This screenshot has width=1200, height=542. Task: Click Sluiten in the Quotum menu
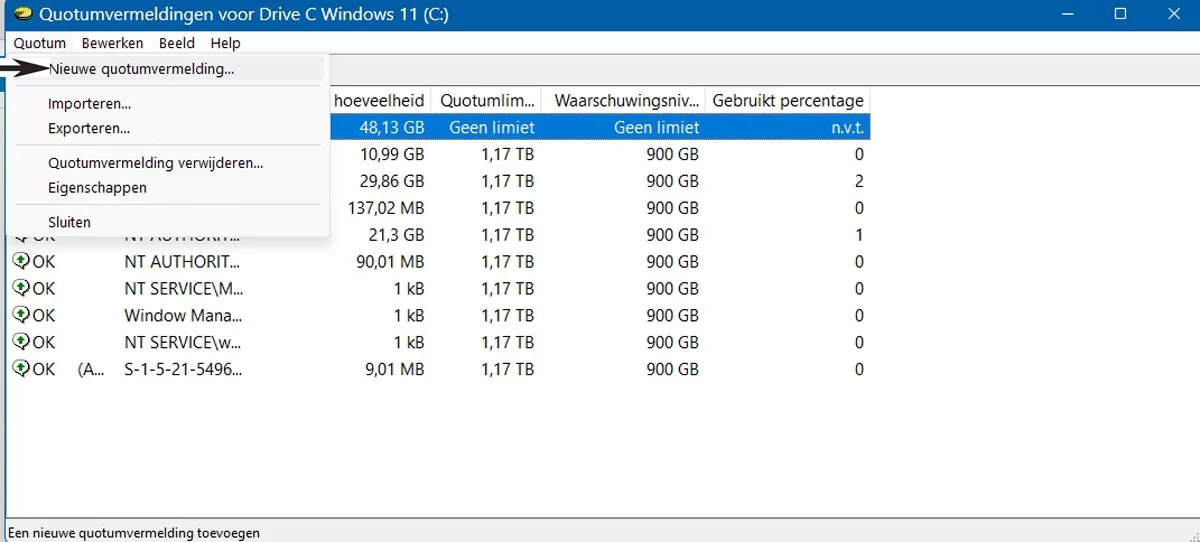tap(69, 222)
